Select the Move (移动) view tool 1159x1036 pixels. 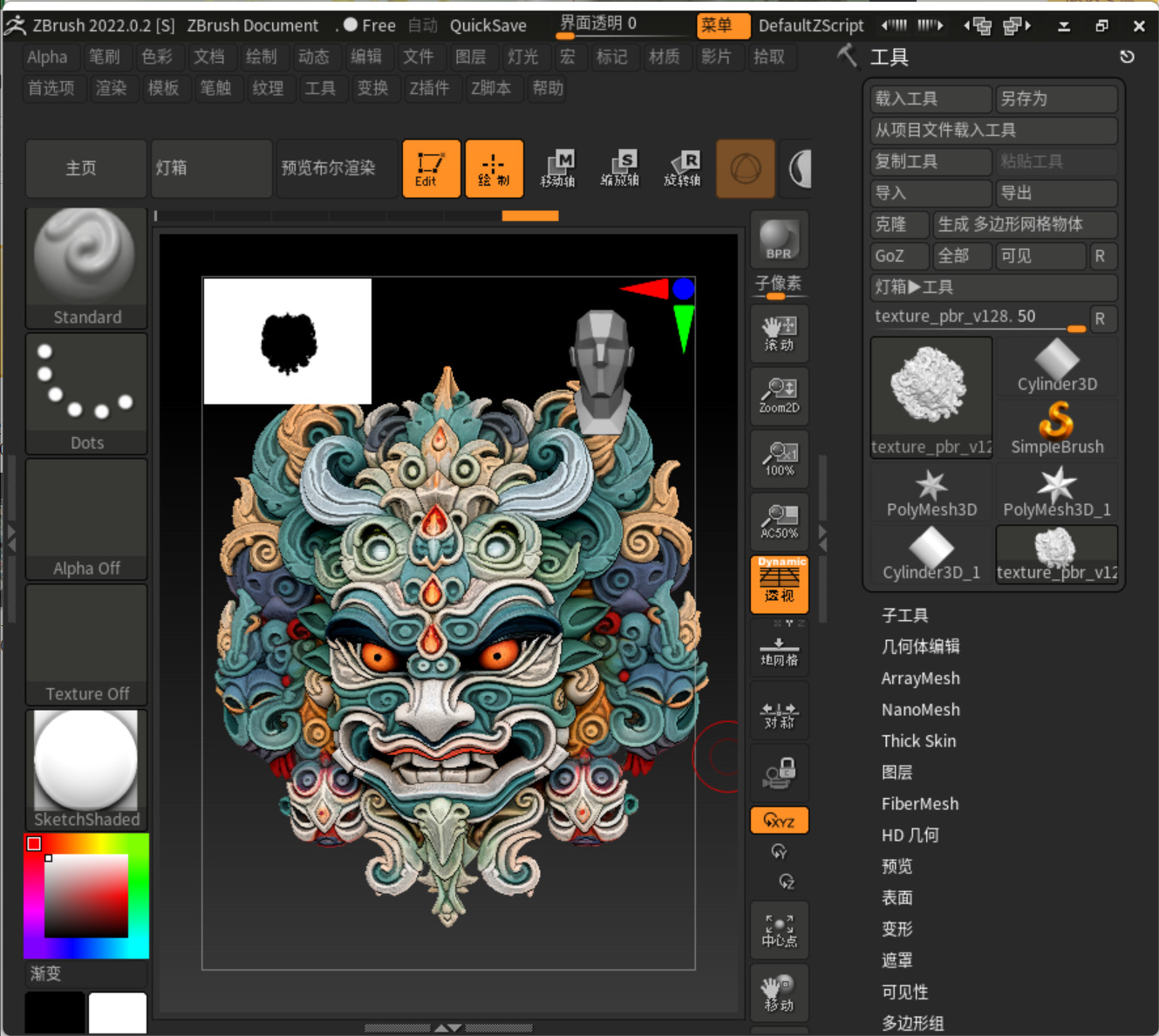pyautogui.click(x=779, y=993)
